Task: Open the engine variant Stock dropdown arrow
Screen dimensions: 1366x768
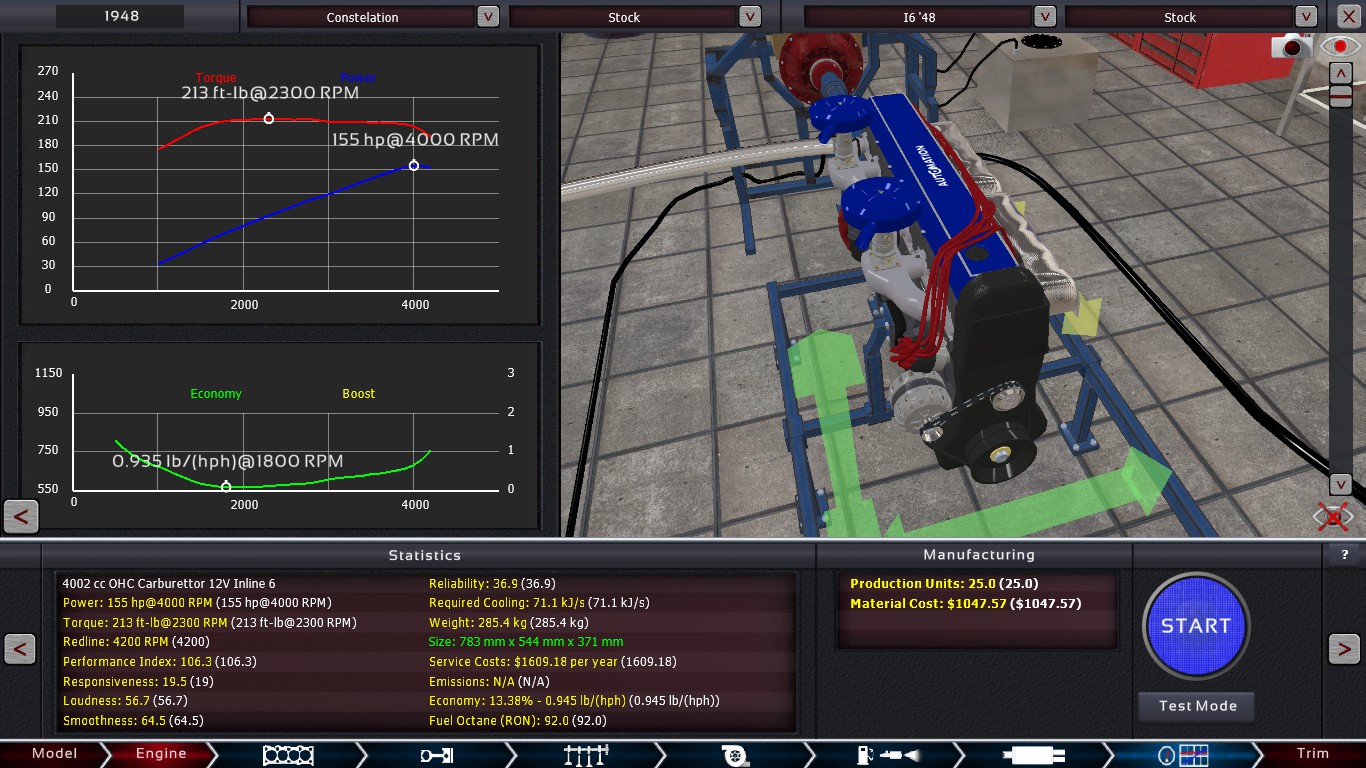Action: [x=1306, y=17]
